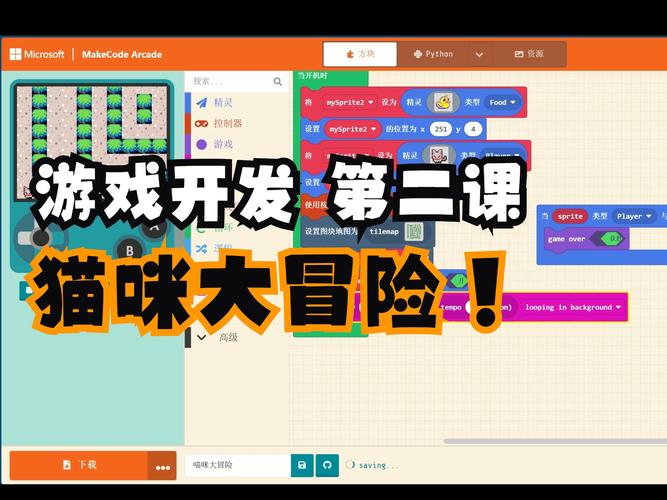The image size is (667, 500).
Task: Click the simulator joystick pad
Action: pyautogui.click(x=40, y=237)
